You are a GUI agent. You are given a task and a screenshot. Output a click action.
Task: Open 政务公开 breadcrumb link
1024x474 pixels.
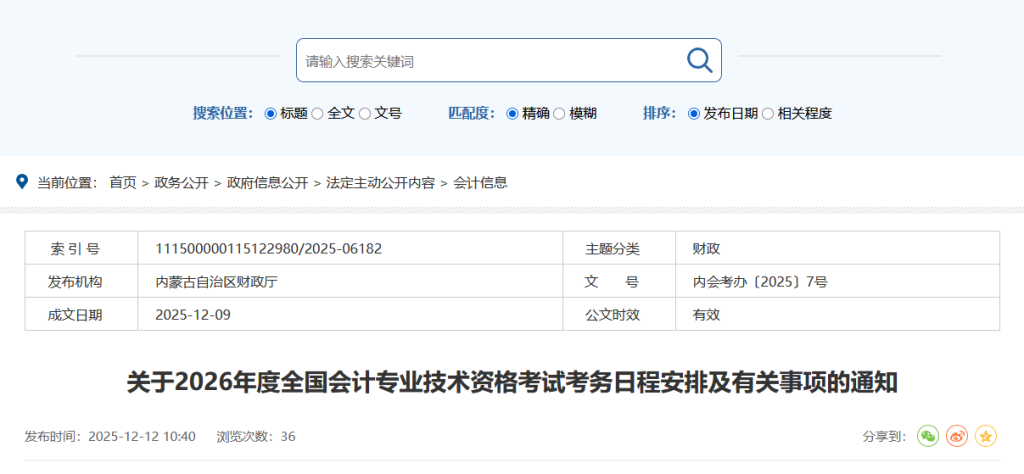pyautogui.click(x=181, y=183)
